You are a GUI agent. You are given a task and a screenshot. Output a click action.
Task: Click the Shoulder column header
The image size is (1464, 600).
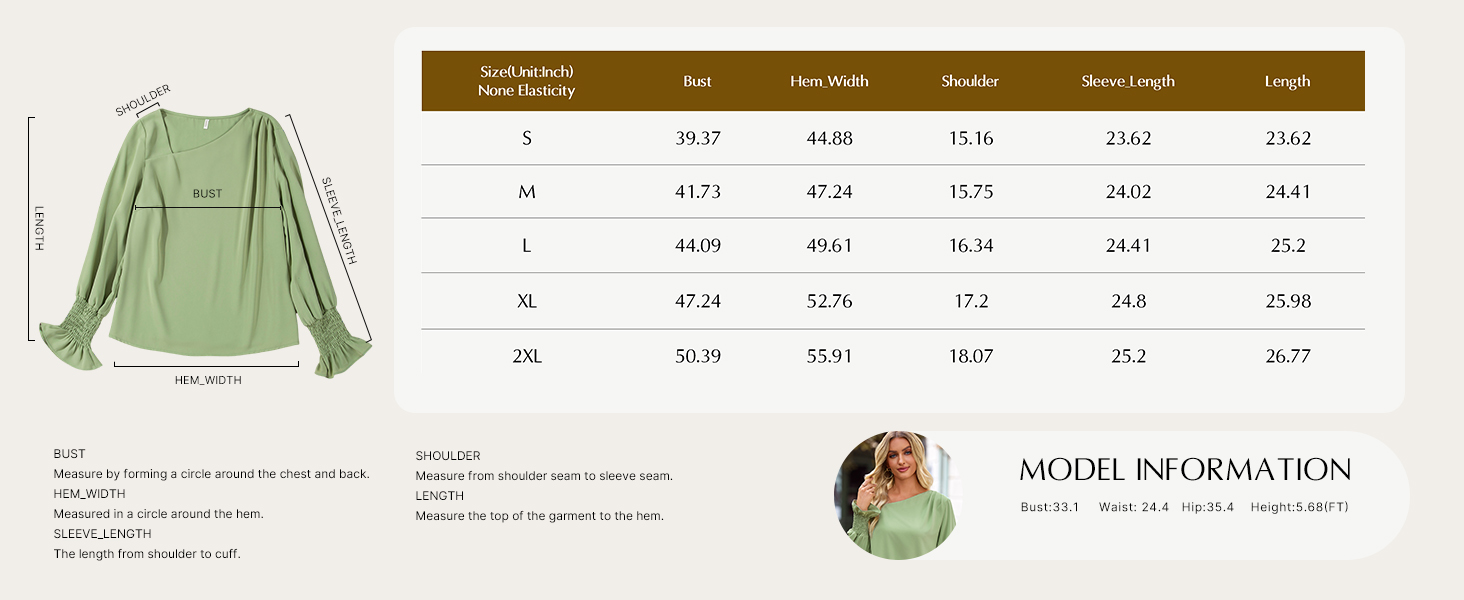(x=970, y=81)
